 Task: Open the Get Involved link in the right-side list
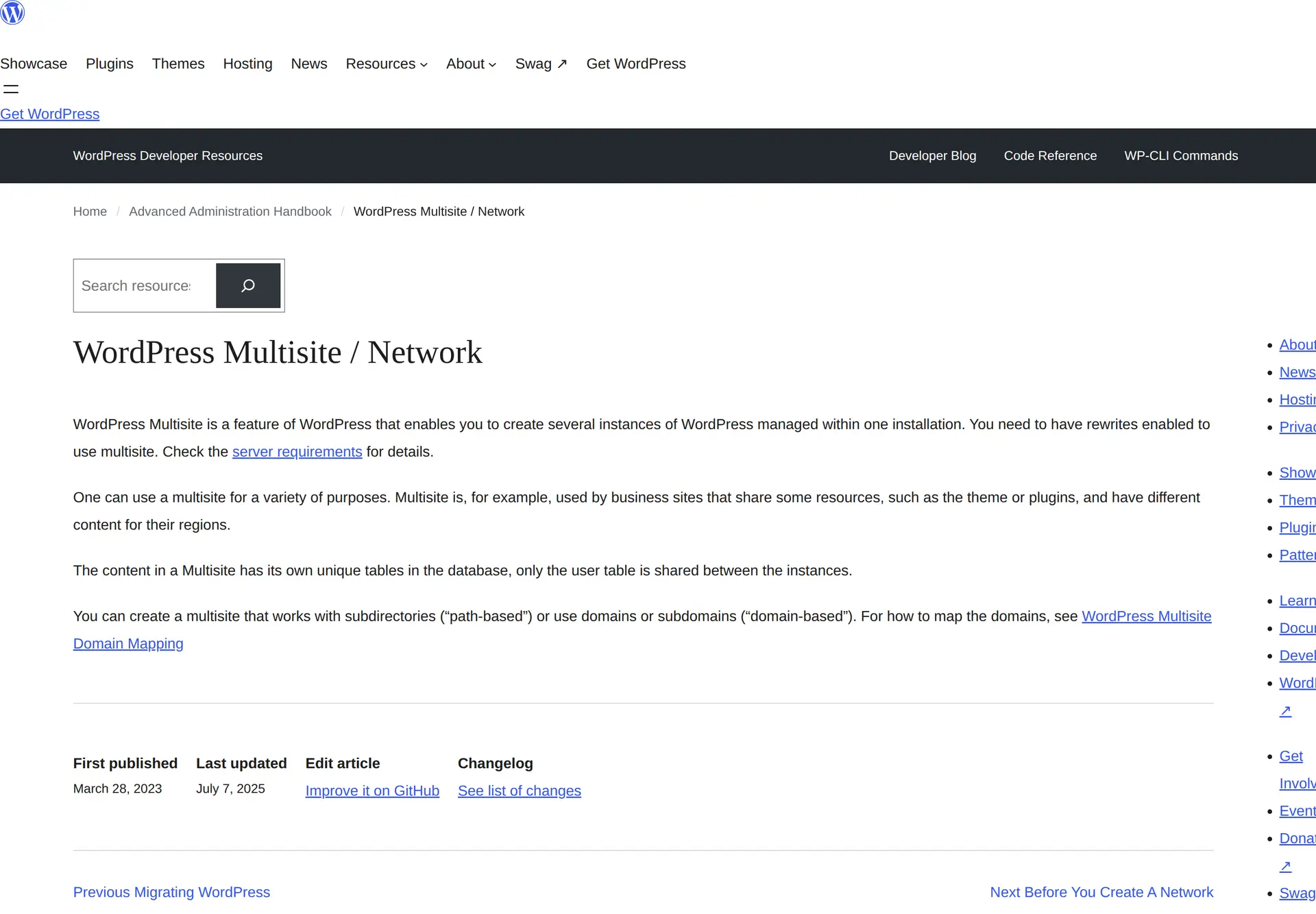(x=1292, y=756)
